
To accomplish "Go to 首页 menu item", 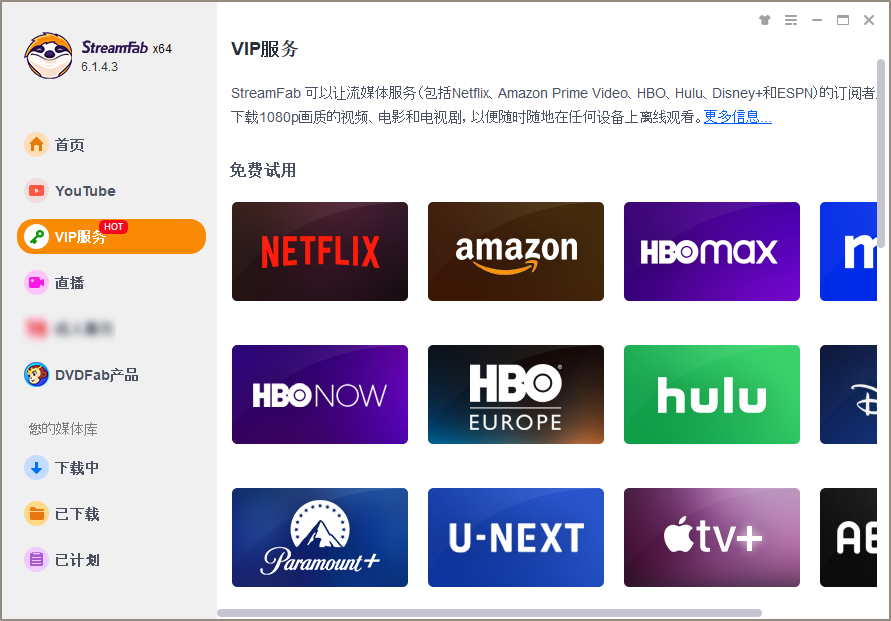I will point(69,145).
